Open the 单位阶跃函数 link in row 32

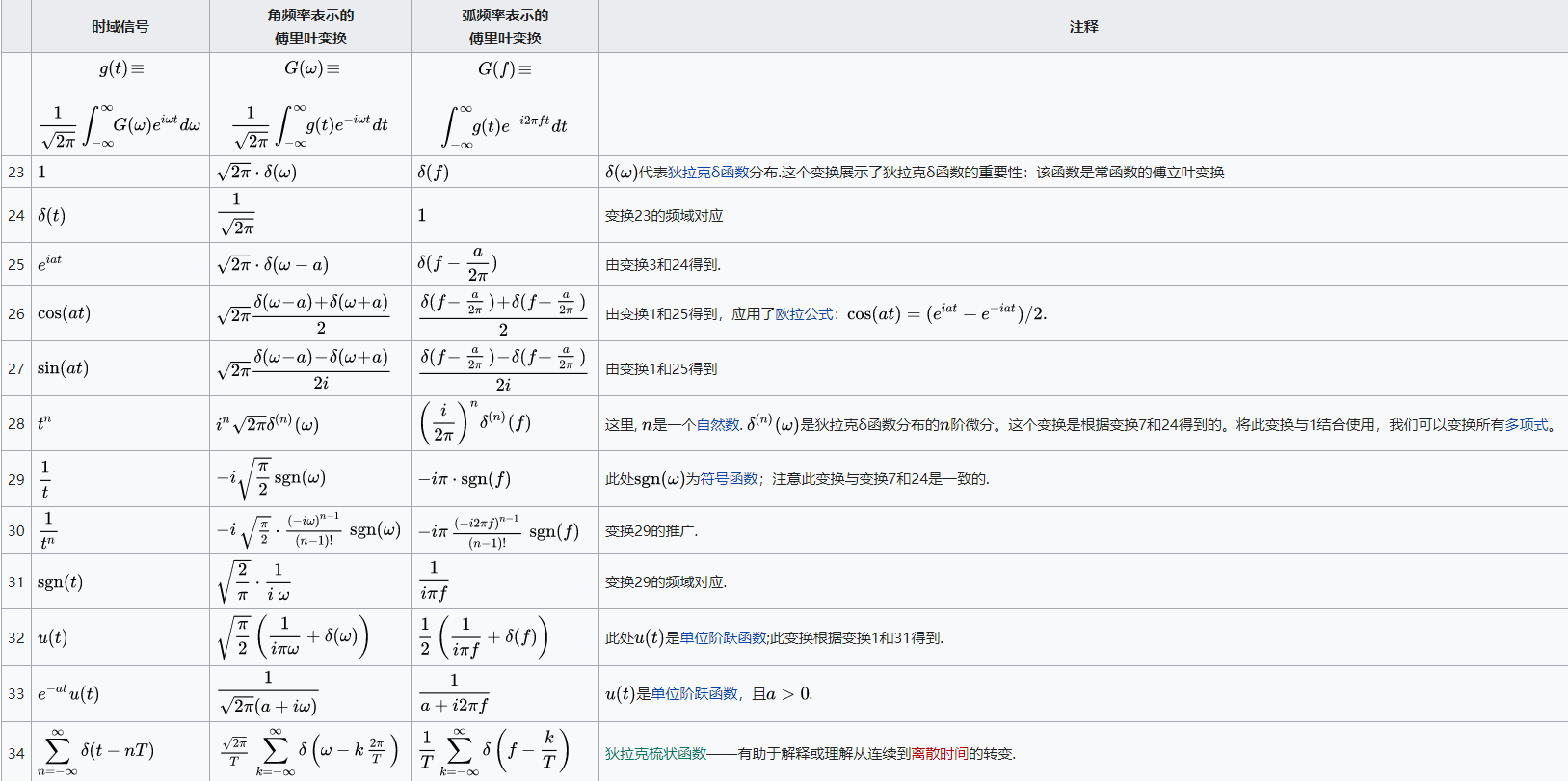(723, 637)
